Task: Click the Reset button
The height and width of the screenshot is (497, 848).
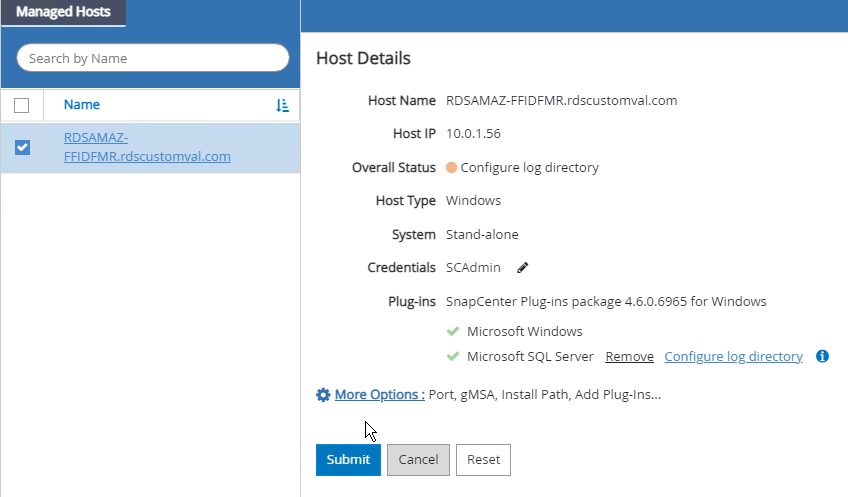Action: [483, 460]
